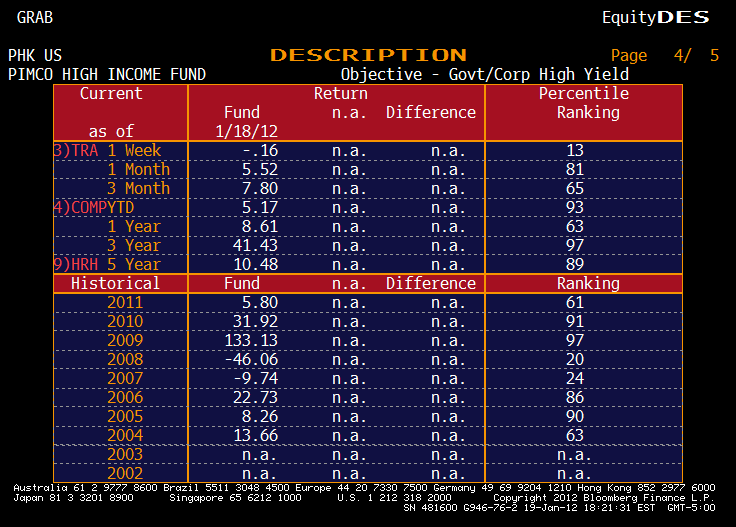Select the 2002 historical year
This screenshot has height=527, width=736.
125,474
